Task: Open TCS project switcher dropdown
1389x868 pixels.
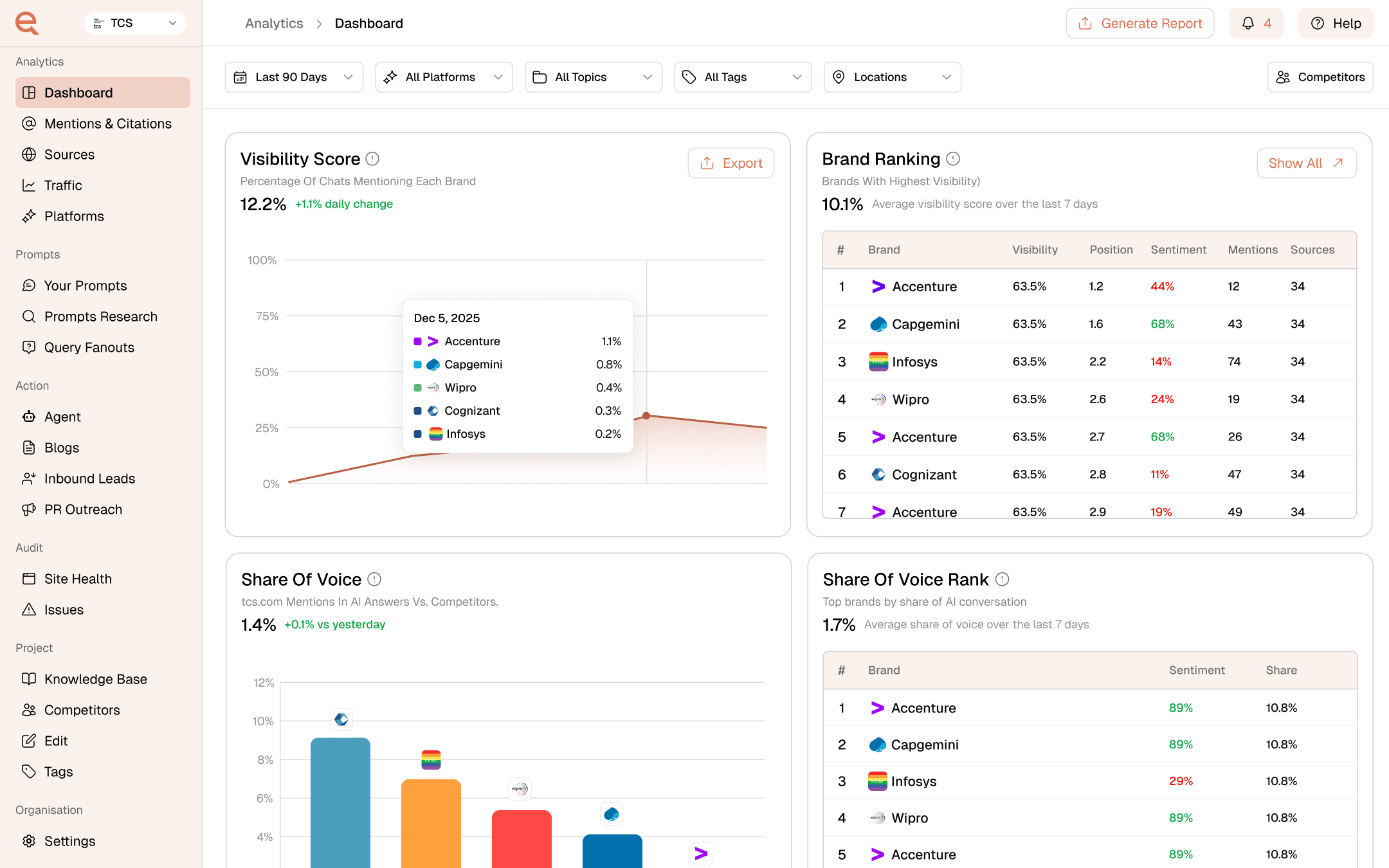Action: [135, 23]
